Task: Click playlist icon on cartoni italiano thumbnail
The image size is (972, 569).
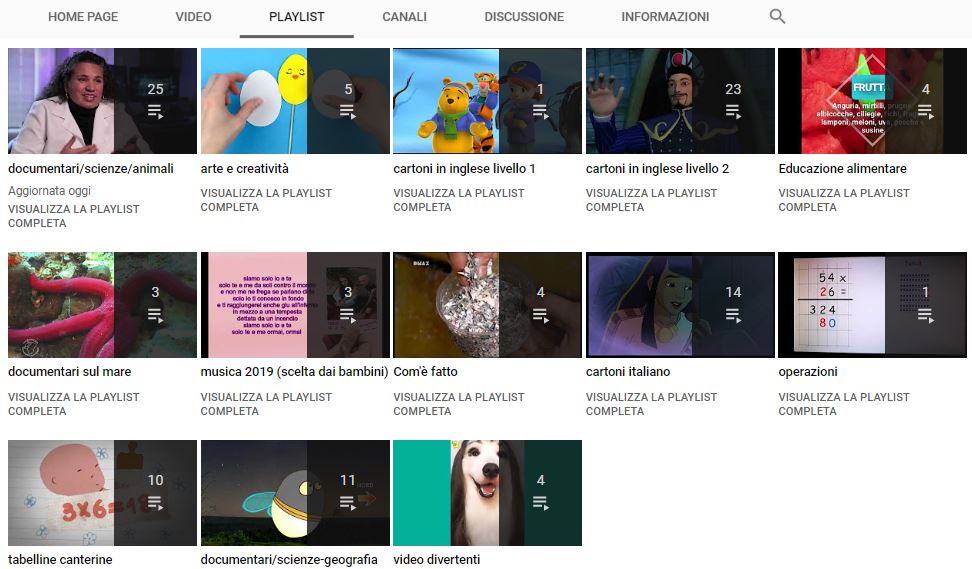Action: (x=733, y=316)
